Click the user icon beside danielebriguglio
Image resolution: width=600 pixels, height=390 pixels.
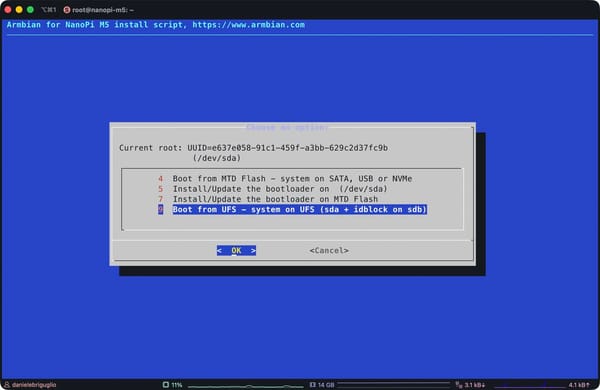click(x=7, y=385)
